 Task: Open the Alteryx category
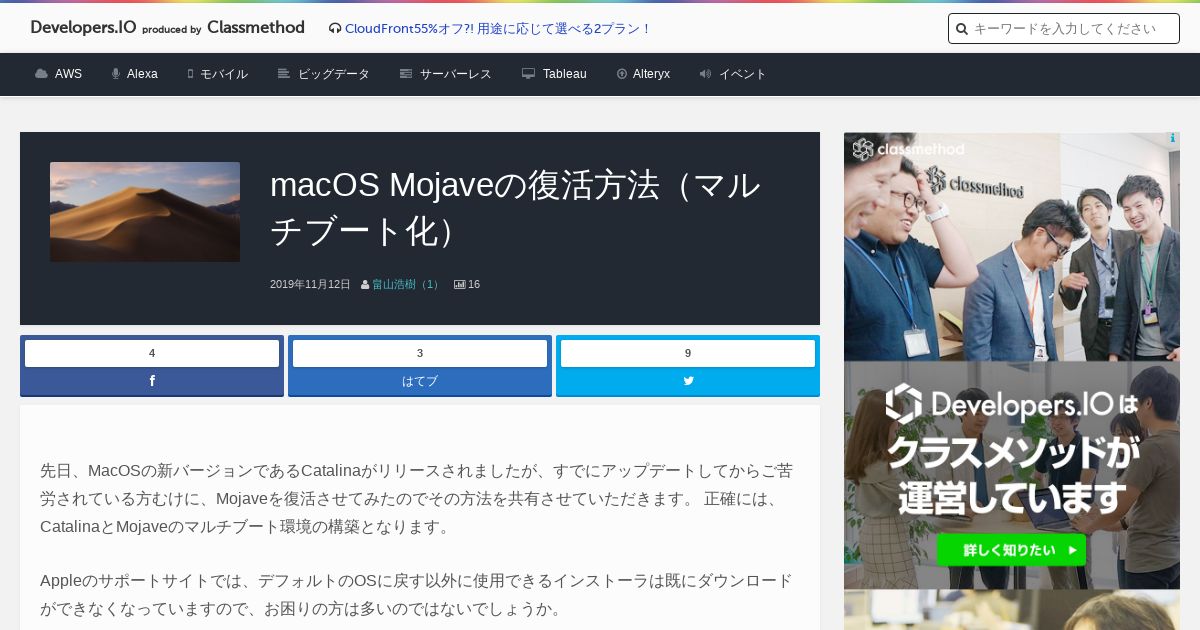tap(643, 74)
